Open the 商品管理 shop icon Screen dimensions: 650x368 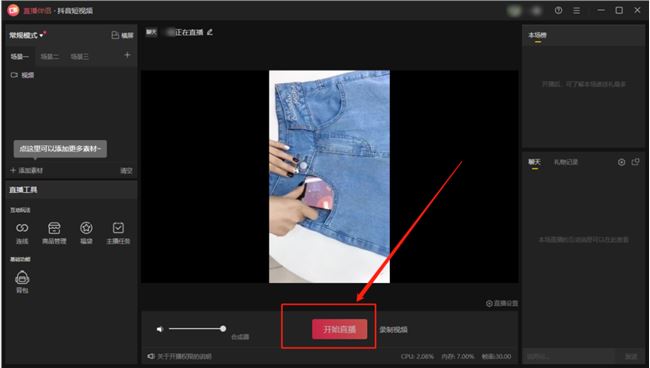(54, 228)
